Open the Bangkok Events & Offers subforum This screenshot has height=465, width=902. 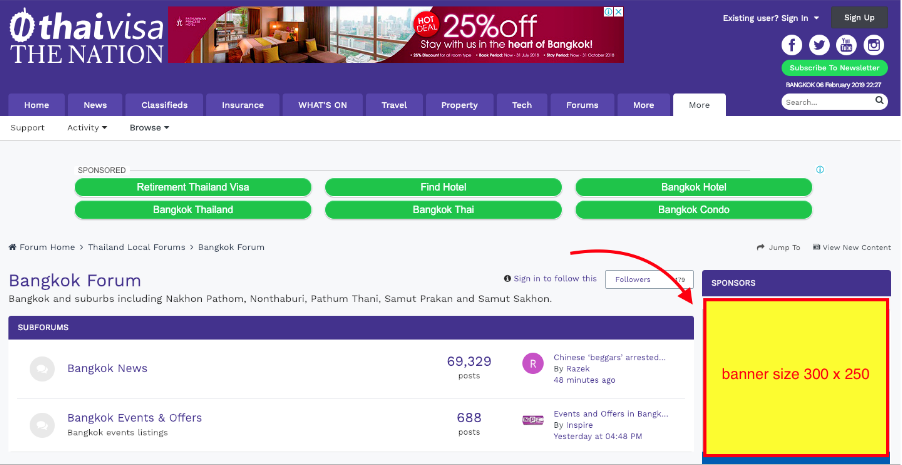tap(135, 418)
